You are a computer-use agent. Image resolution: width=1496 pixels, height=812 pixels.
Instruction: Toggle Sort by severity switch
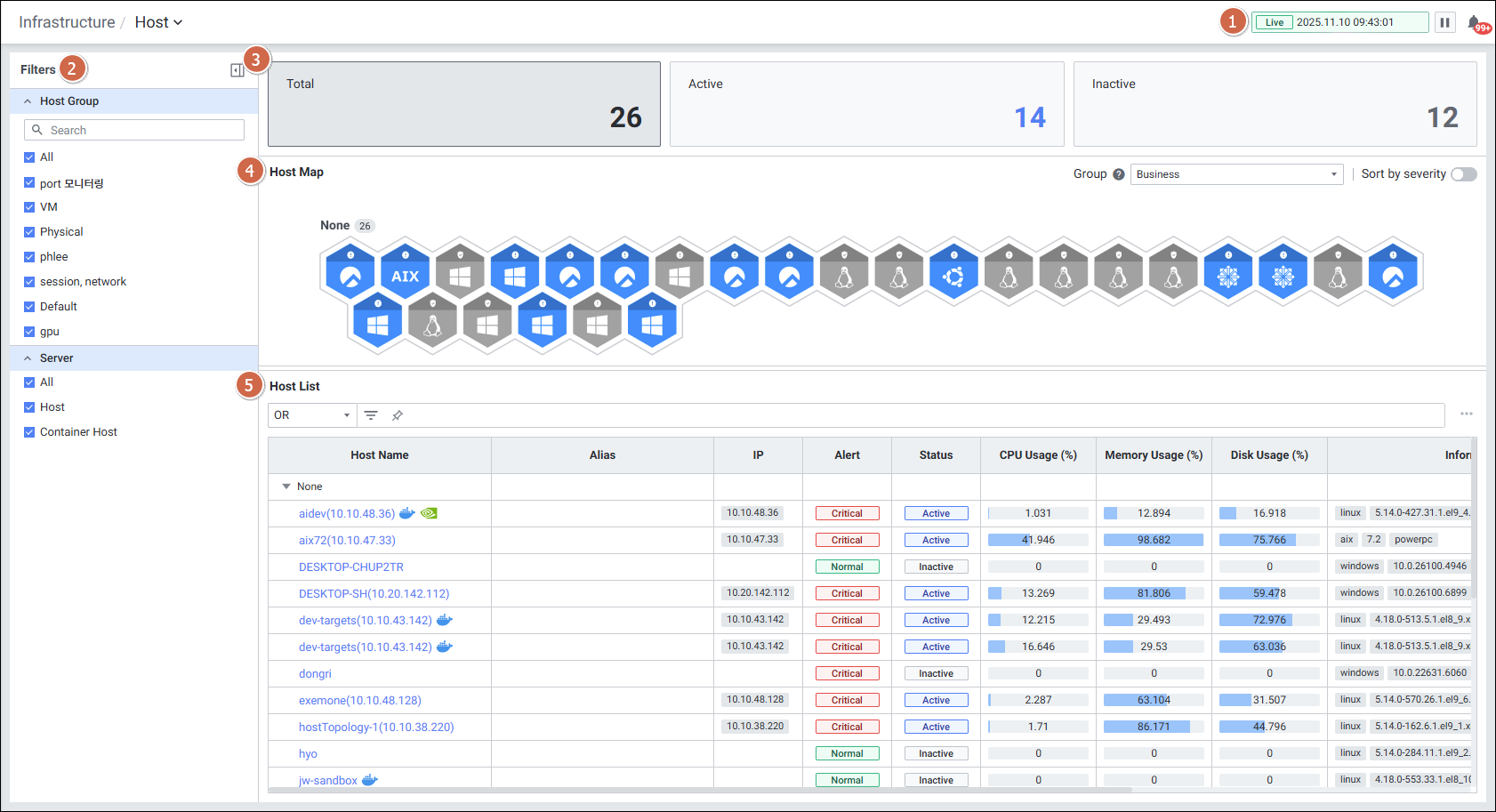pyautogui.click(x=1463, y=174)
